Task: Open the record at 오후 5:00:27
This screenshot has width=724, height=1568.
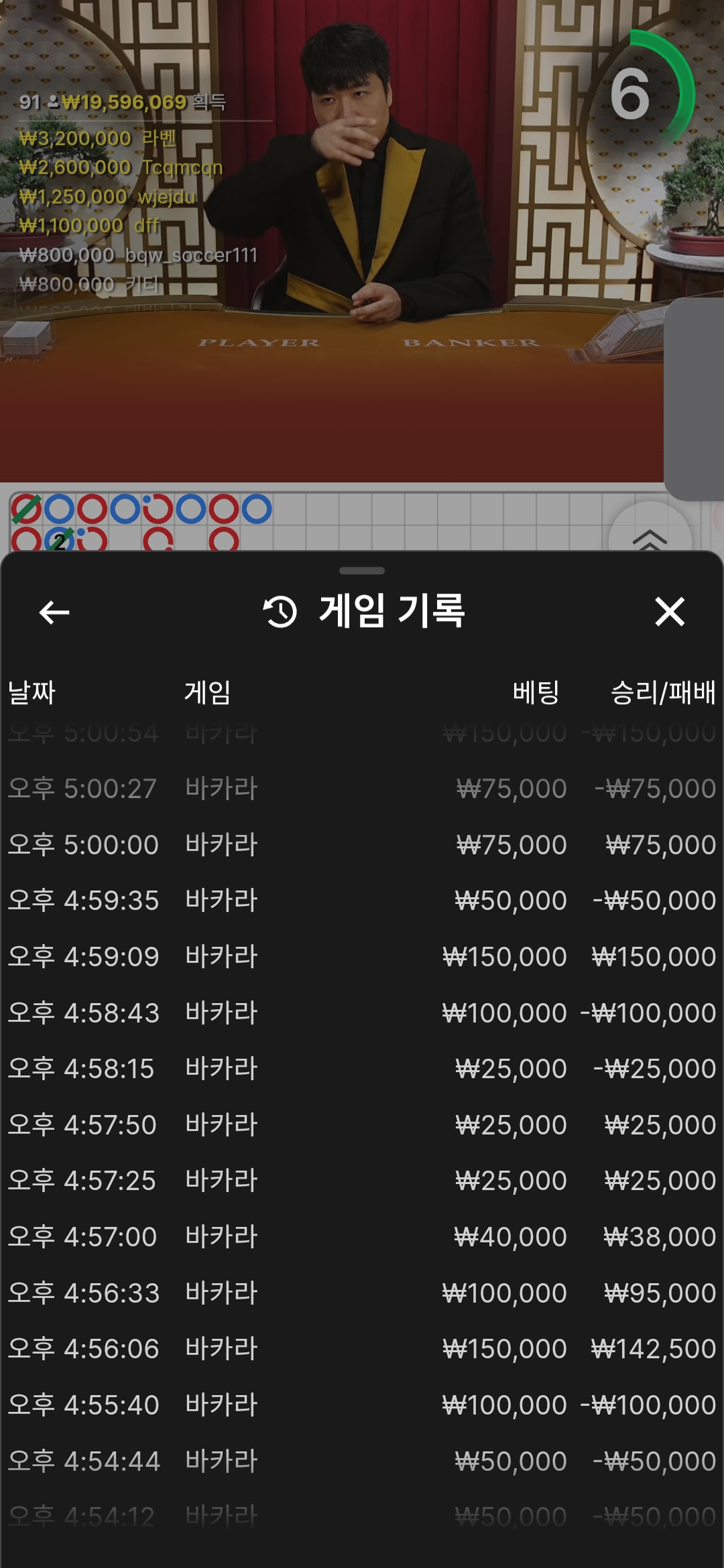Action: pyautogui.click(x=362, y=789)
